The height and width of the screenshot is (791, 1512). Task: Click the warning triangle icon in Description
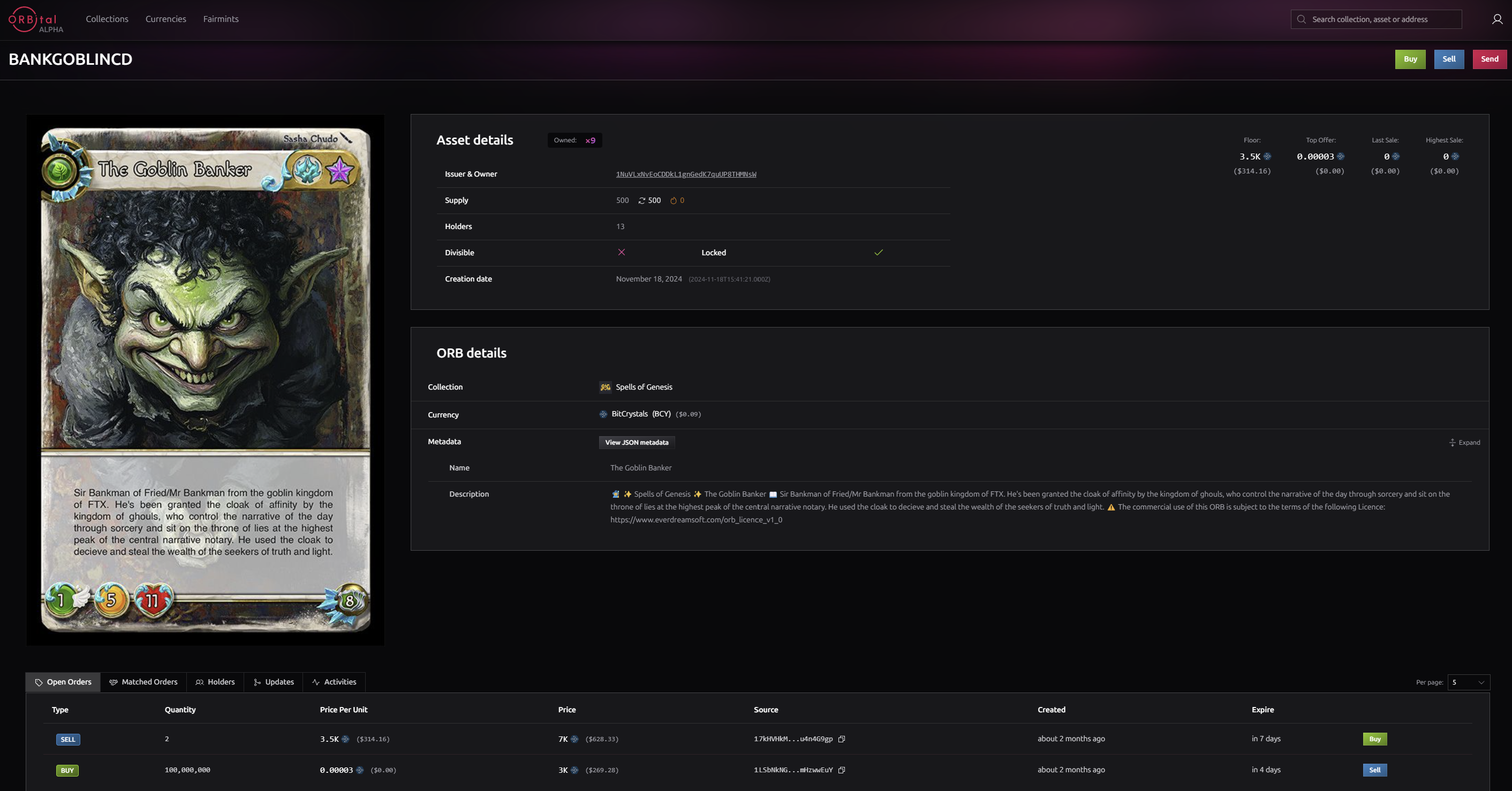coord(1110,507)
